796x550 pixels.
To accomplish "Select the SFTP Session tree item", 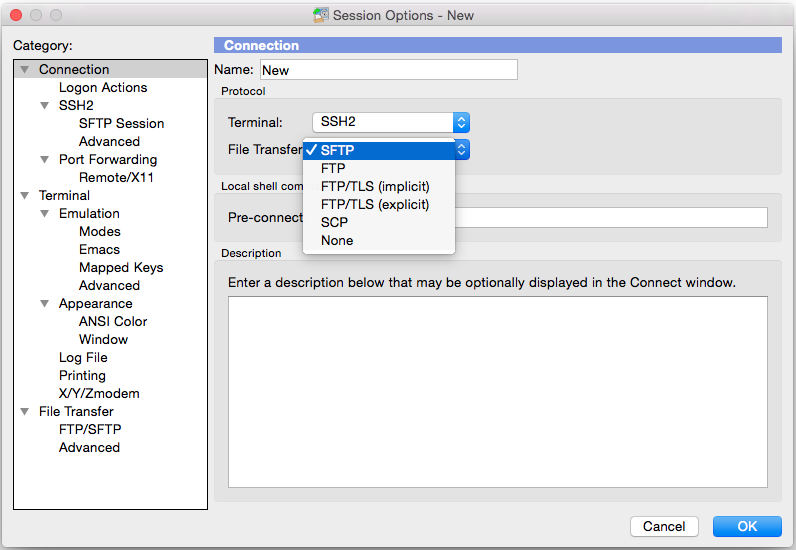I will tap(121, 123).
